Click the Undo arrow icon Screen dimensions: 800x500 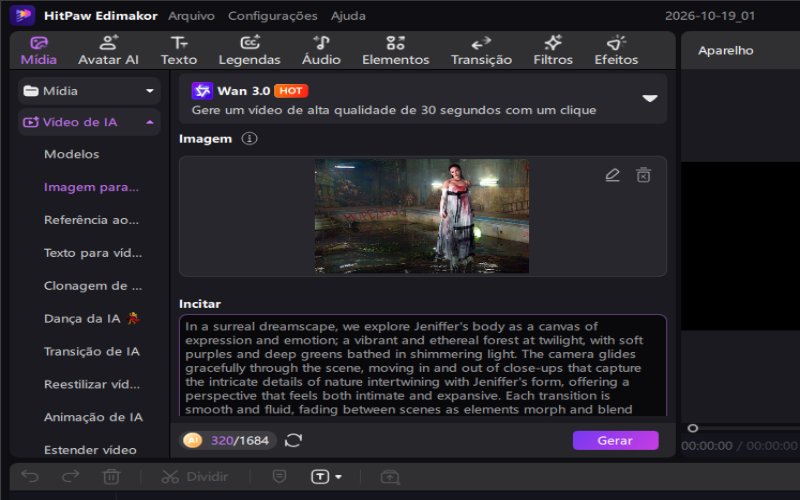click(30, 477)
